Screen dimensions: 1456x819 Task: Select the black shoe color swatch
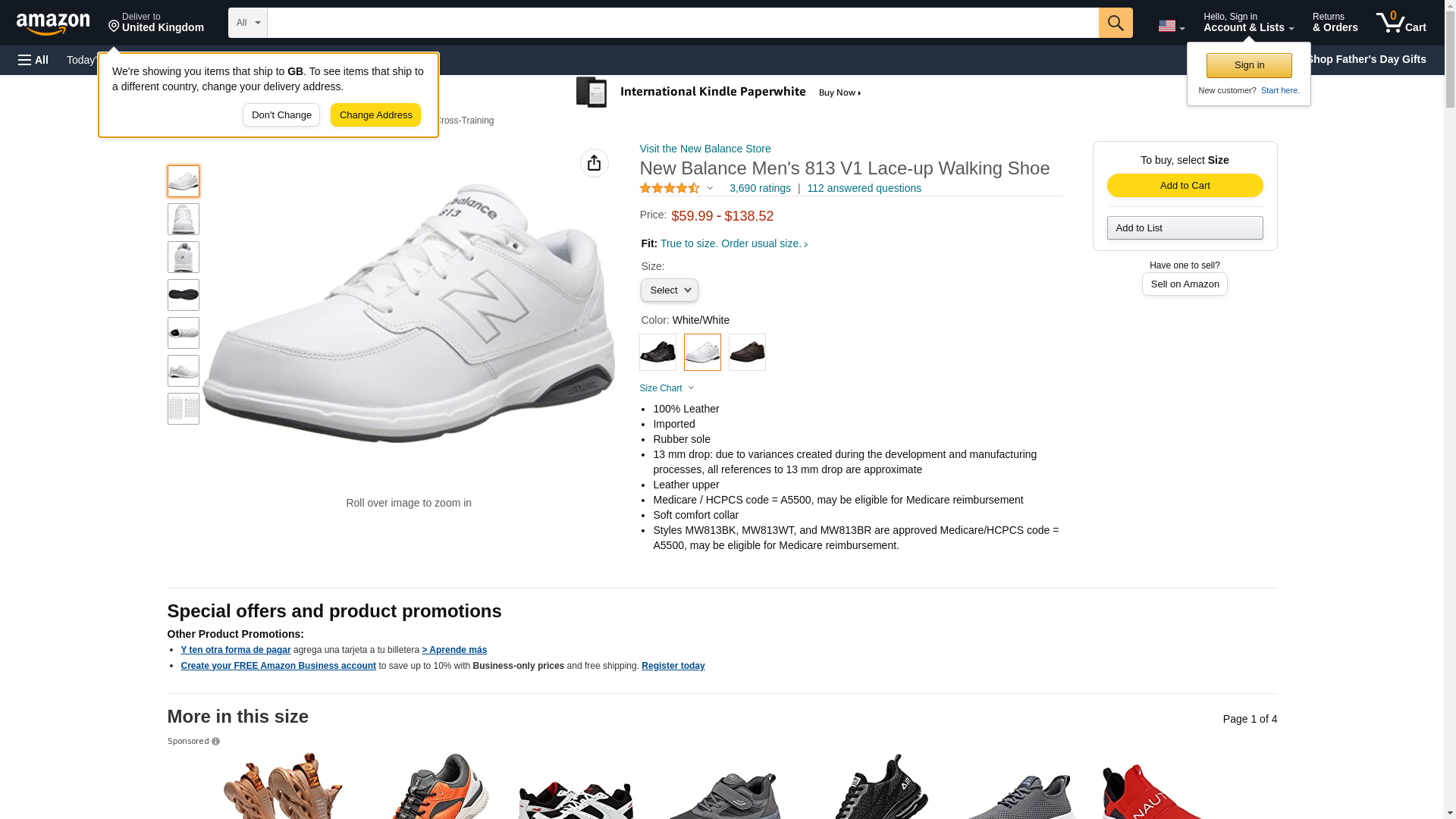pyautogui.click(x=657, y=353)
